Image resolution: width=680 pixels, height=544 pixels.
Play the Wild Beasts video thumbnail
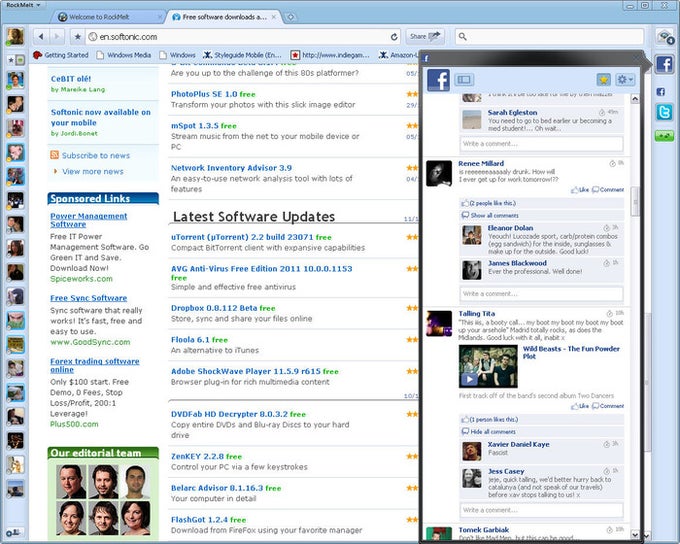488,367
